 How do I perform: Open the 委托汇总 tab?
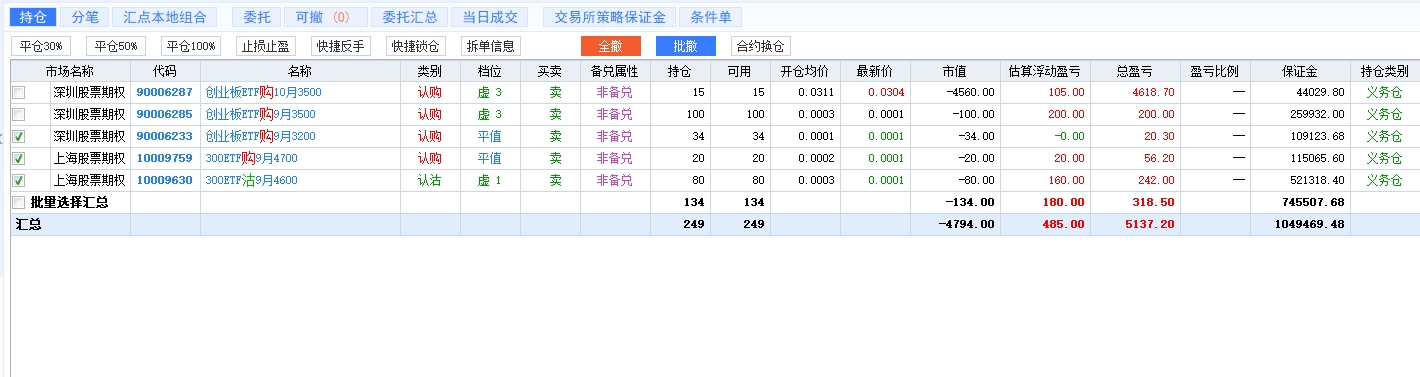click(x=409, y=17)
